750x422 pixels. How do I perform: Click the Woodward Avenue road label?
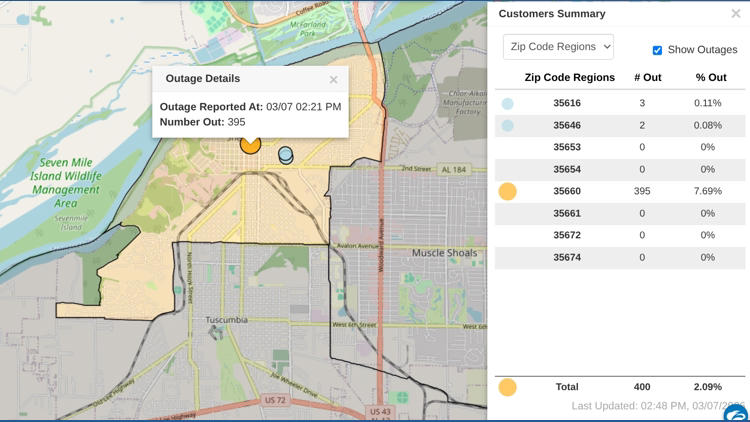pos(381,245)
